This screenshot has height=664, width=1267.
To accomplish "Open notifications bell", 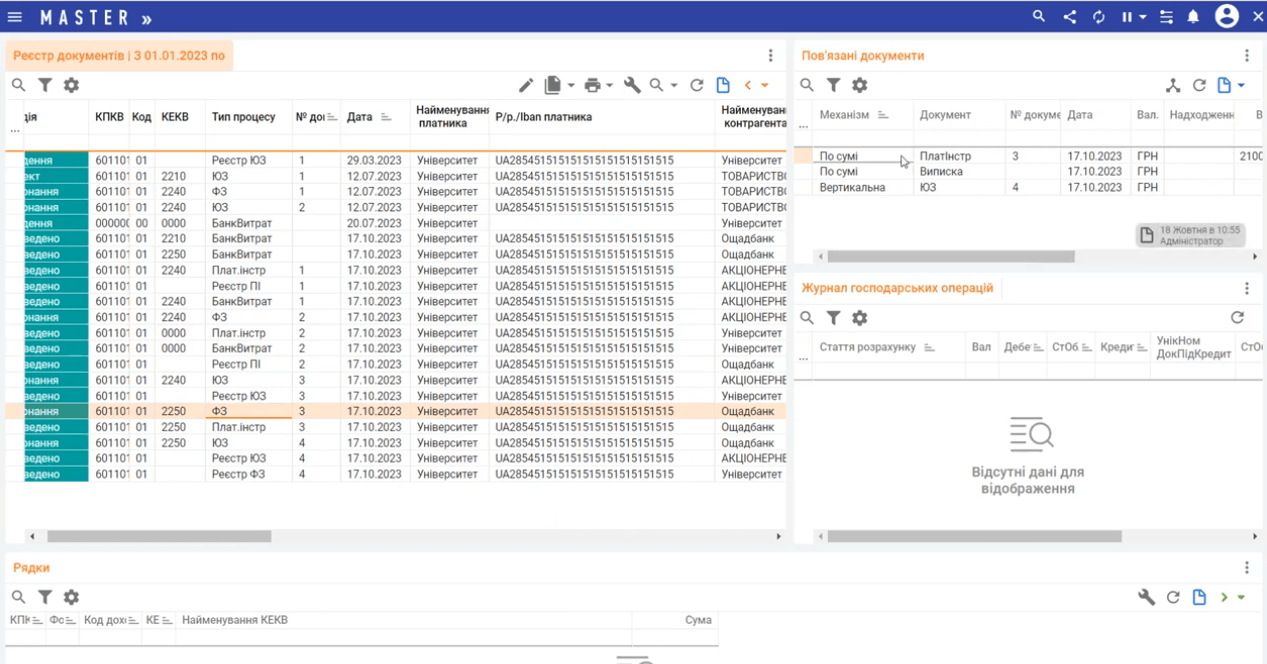I will [x=1193, y=17].
